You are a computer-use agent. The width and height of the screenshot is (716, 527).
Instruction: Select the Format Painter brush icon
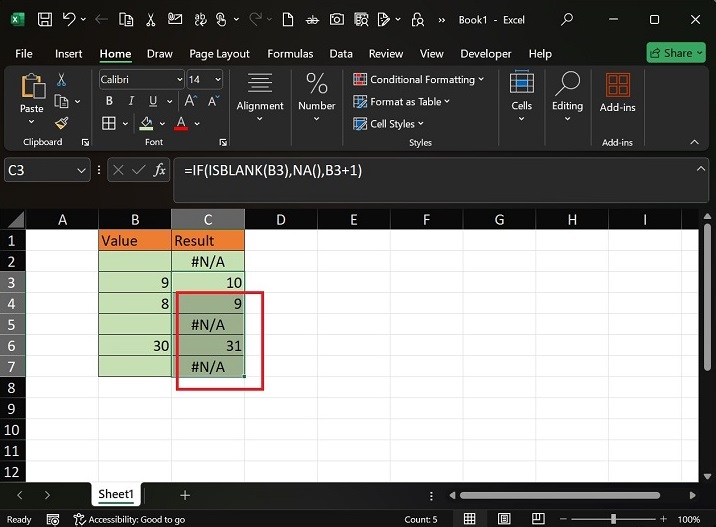pyautogui.click(x=62, y=123)
